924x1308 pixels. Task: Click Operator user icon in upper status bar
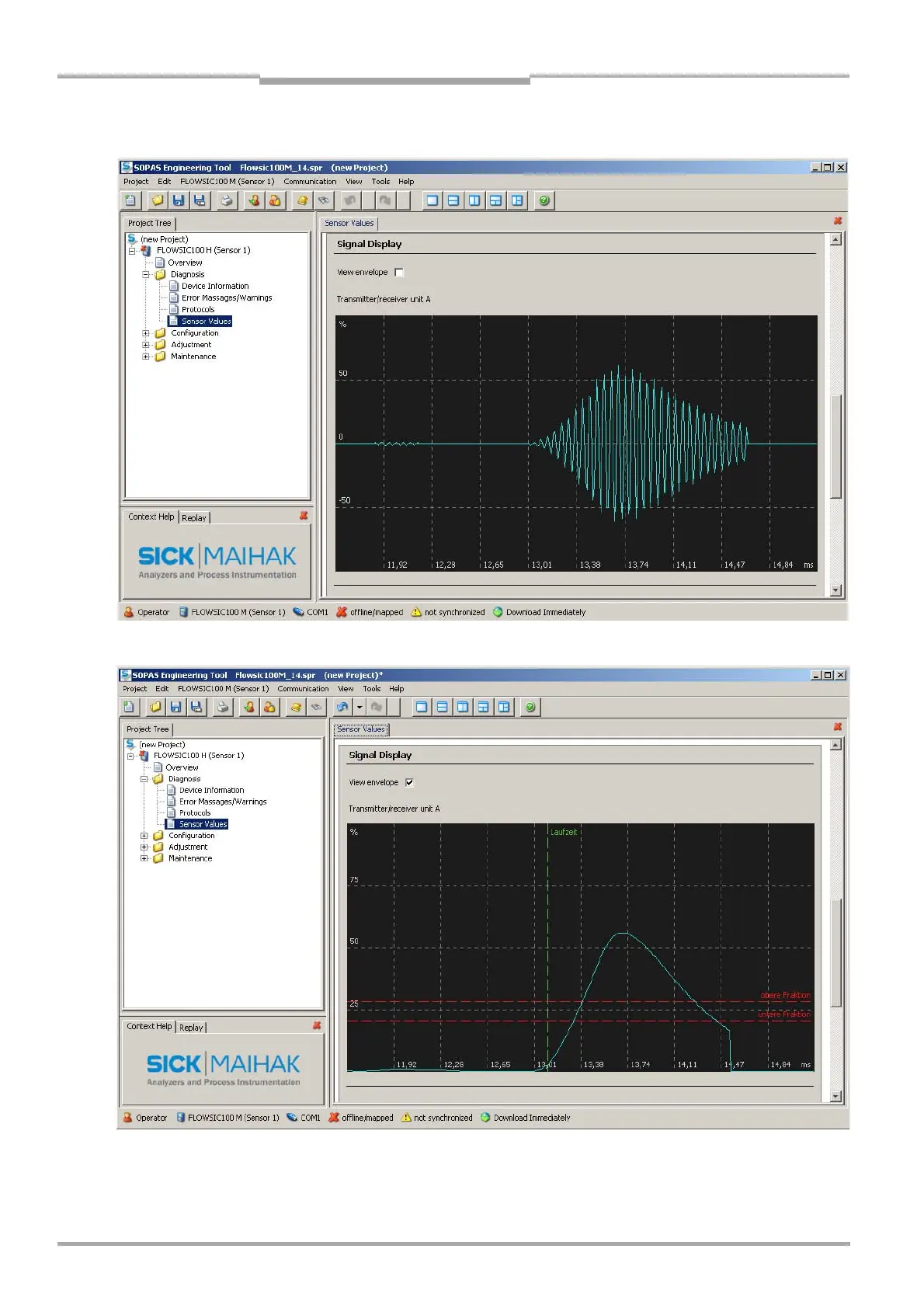[x=129, y=612]
